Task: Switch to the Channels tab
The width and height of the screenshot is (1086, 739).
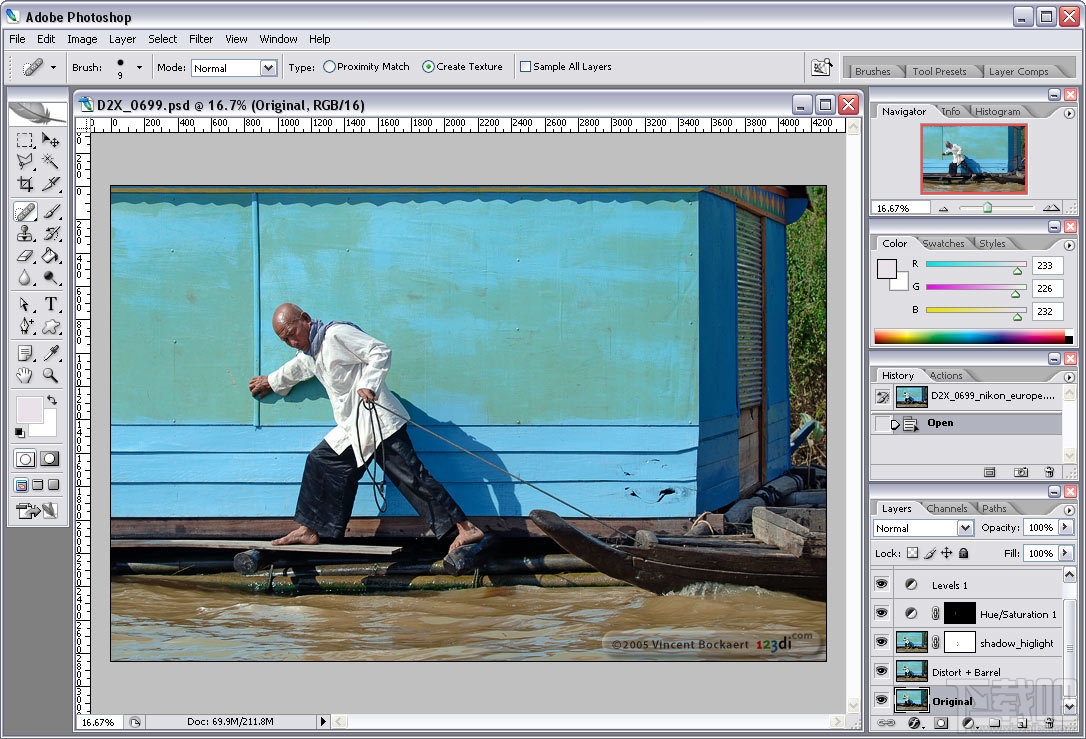Action: 947,508
